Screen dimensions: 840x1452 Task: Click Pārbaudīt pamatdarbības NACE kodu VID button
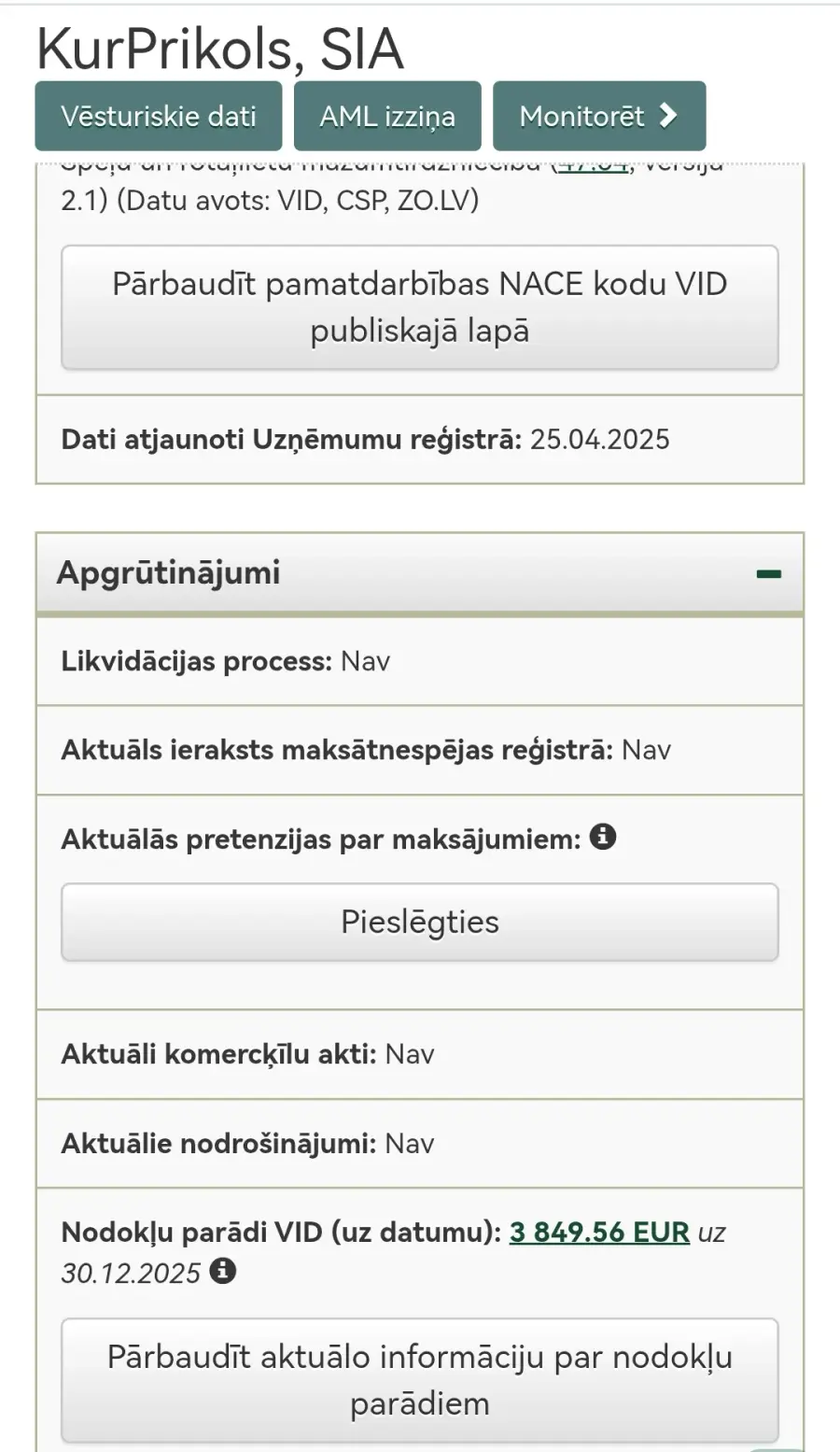420,307
